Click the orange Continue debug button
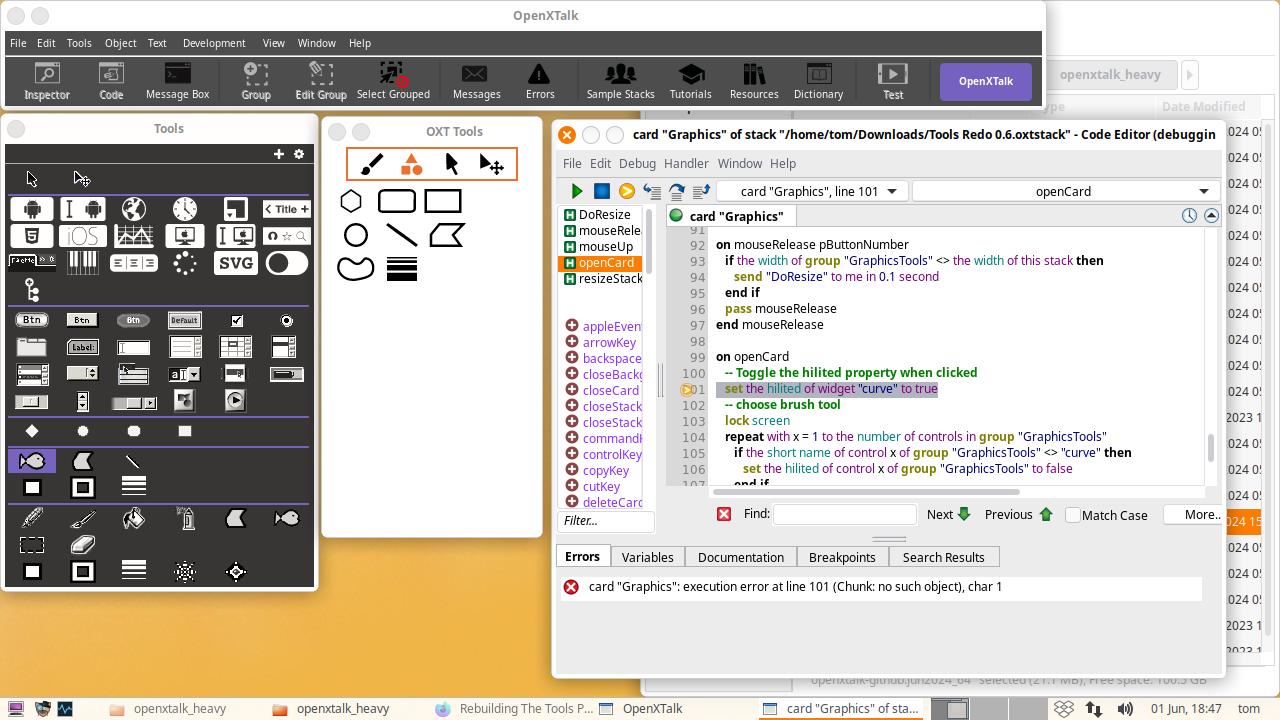The height and width of the screenshot is (720, 1280). pos(627,191)
